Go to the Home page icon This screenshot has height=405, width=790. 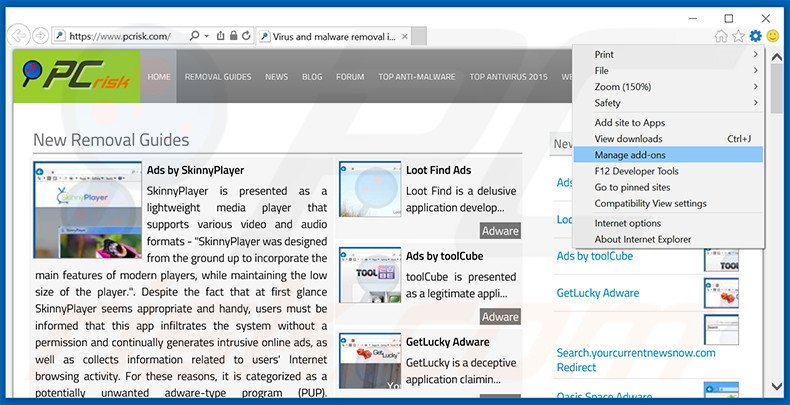tap(721, 36)
